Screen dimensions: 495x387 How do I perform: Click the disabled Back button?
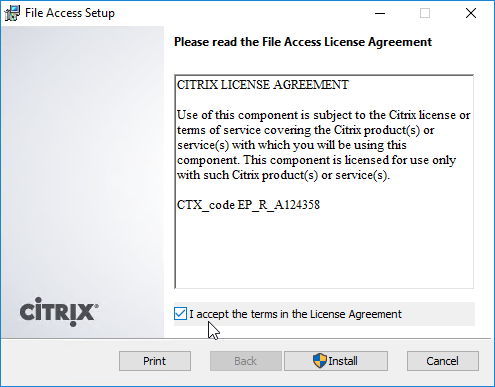(x=246, y=361)
